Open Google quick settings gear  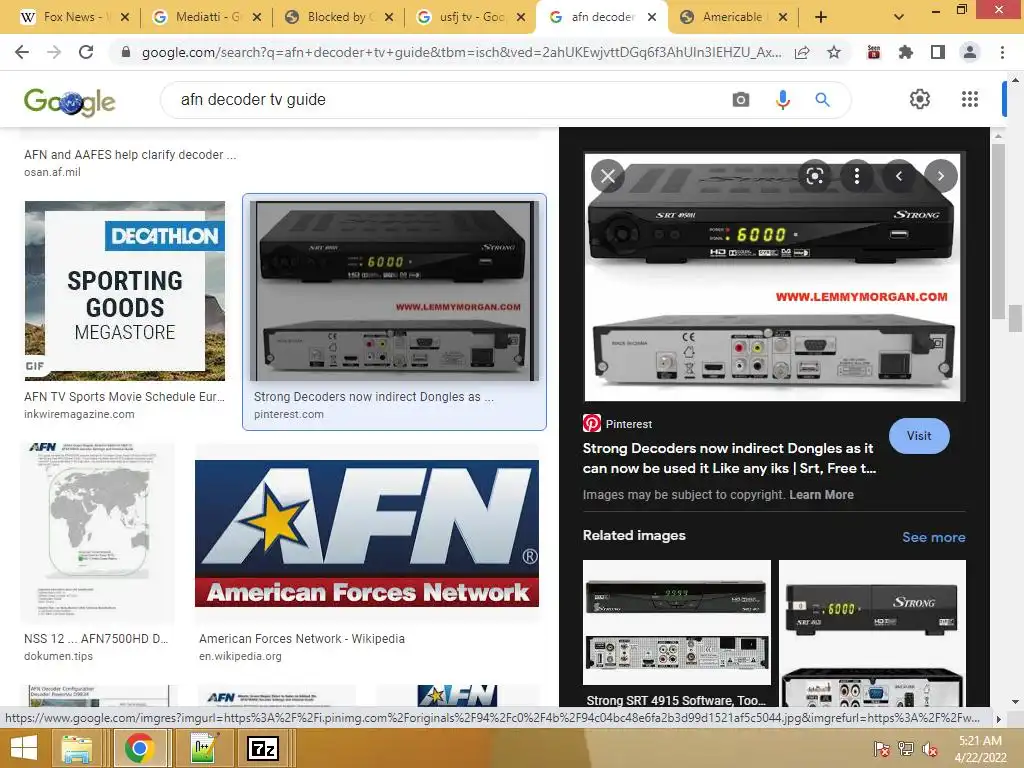920,99
